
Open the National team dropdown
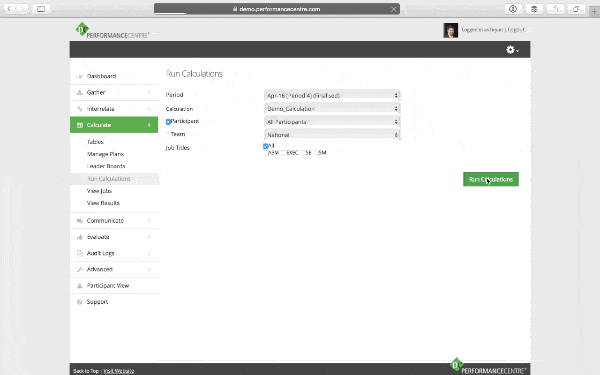(x=332, y=135)
